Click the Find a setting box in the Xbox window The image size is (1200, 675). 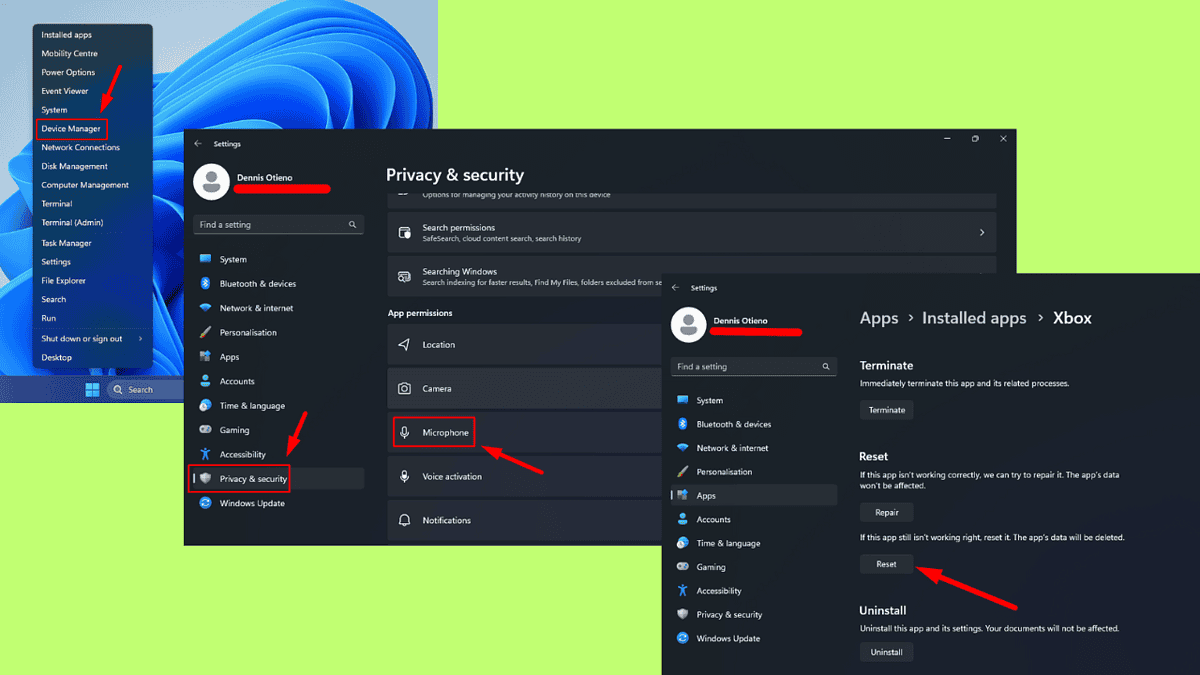[754, 367]
